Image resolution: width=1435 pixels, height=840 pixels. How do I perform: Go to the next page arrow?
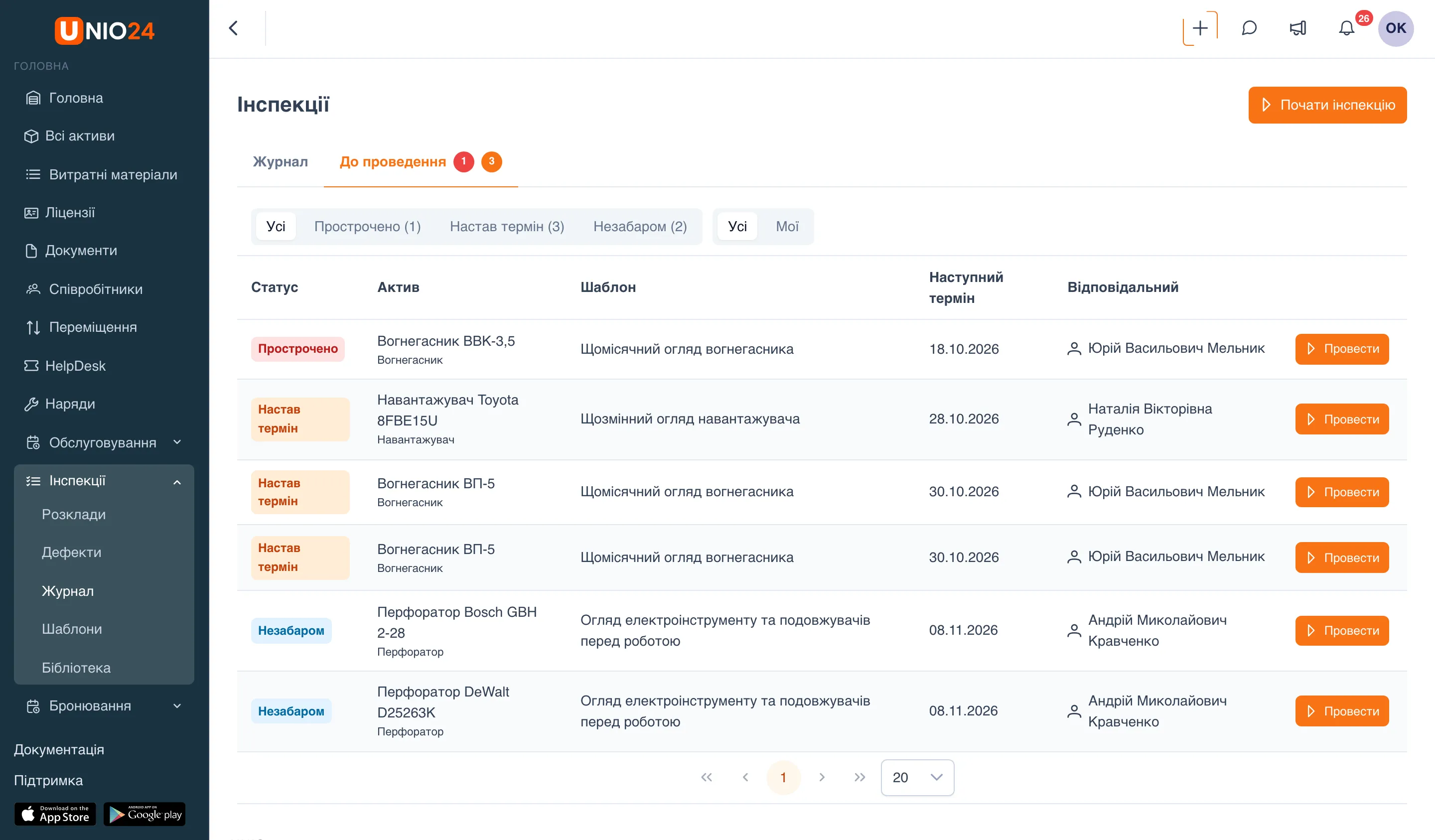[821, 777]
